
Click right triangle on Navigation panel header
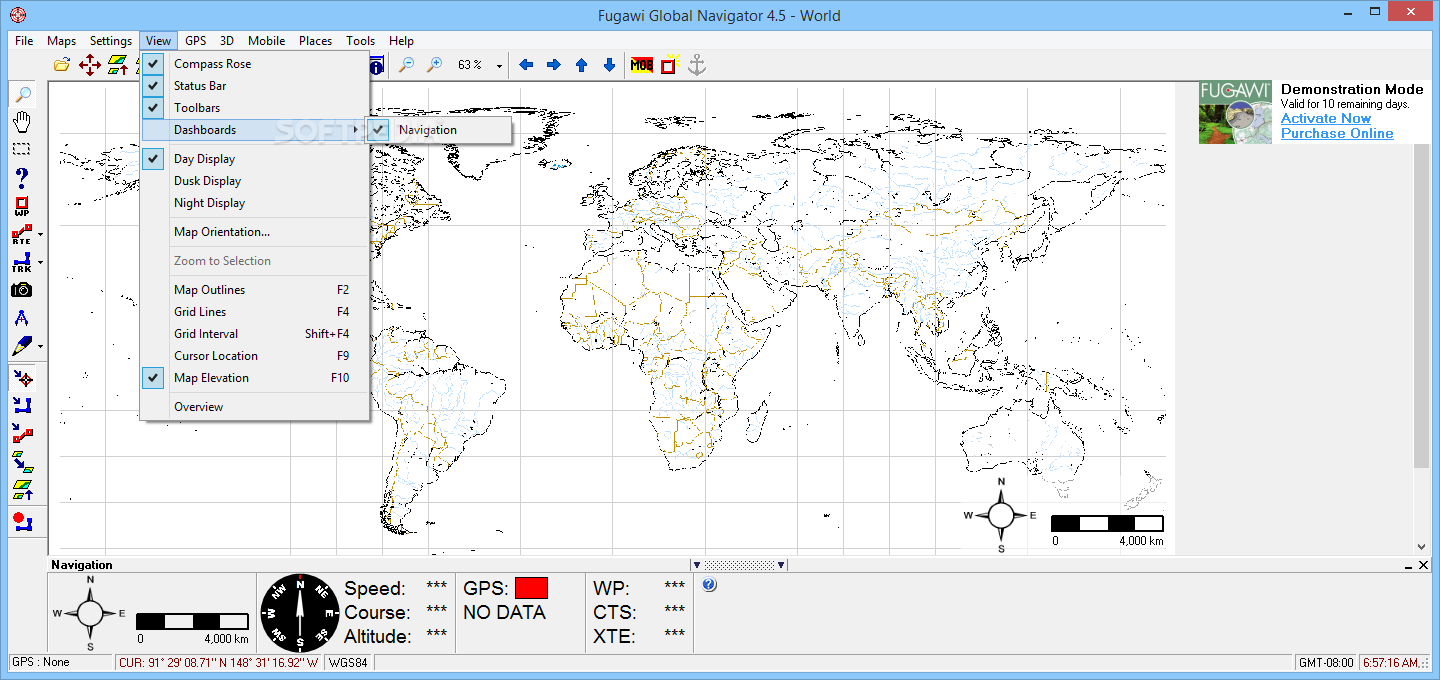point(781,565)
